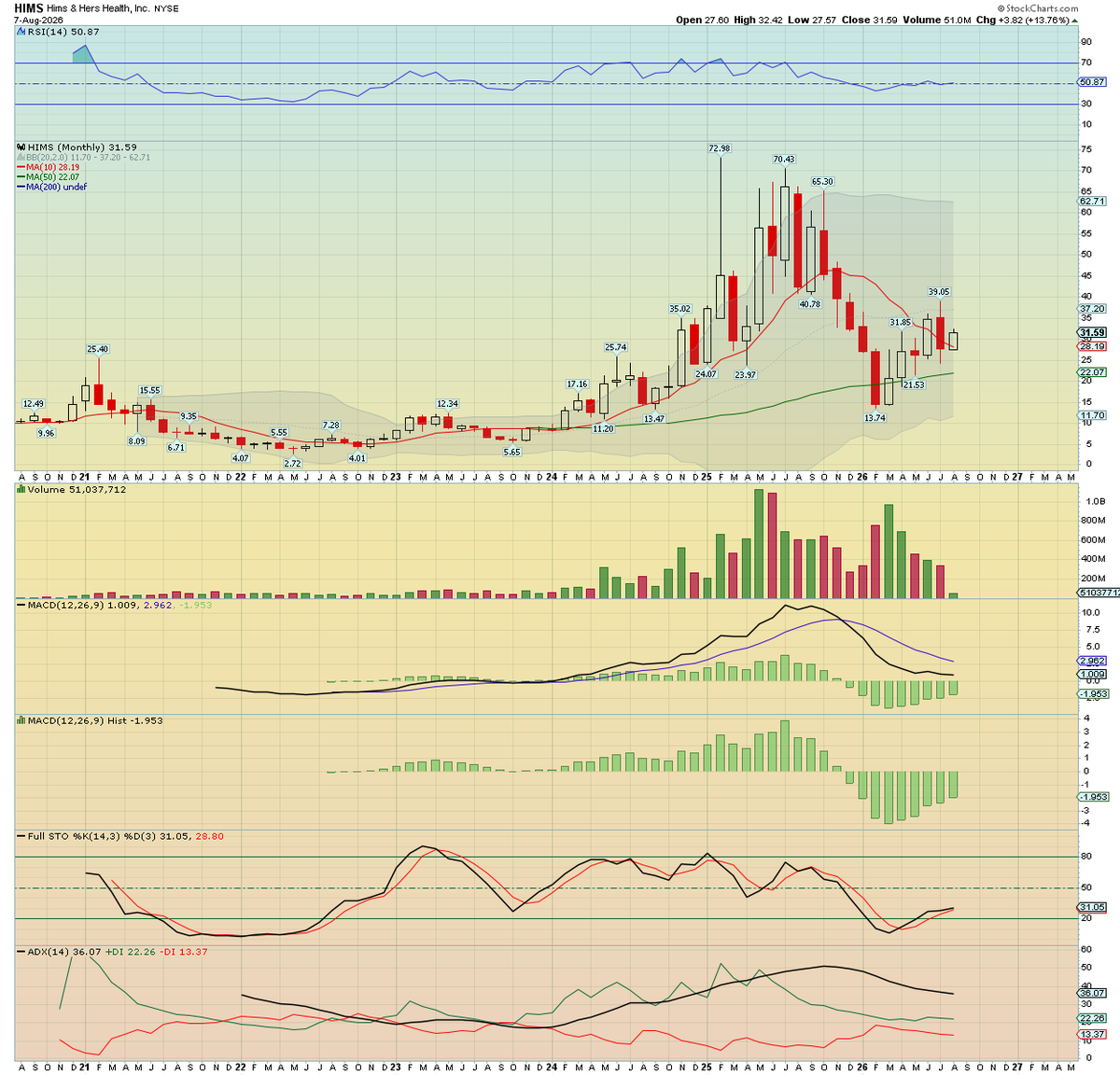This screenshot has height=1075, width=1120.
Task: Click the icon beside ADX(14) label
Action: pyautogui.click(x=21, y=952)
